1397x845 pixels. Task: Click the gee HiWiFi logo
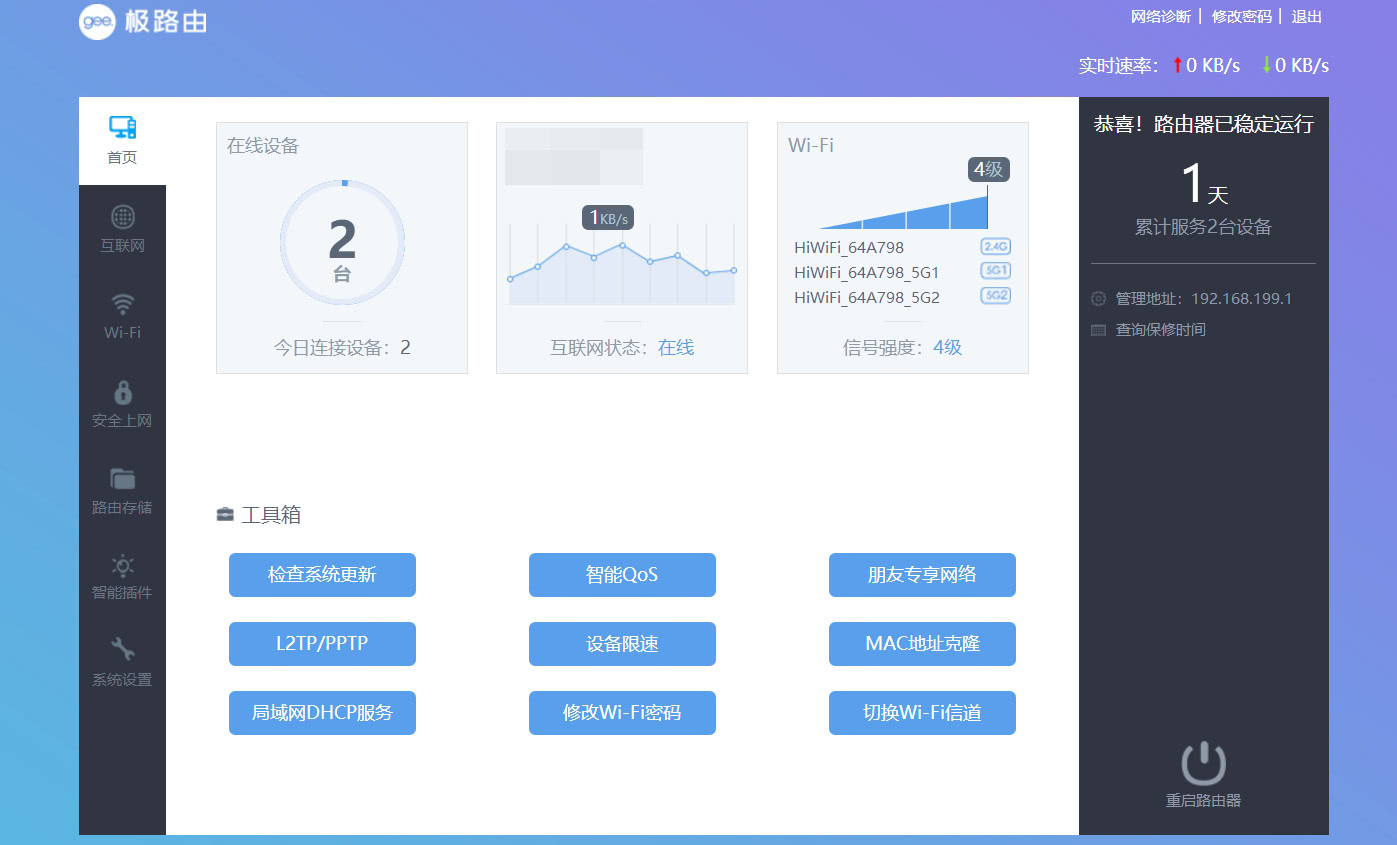(x=97, y=21)
